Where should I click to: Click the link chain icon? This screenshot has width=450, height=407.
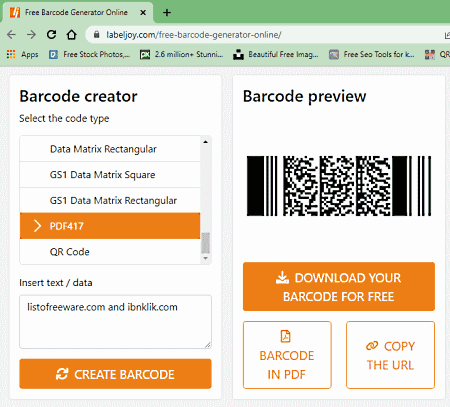point(372,346)
